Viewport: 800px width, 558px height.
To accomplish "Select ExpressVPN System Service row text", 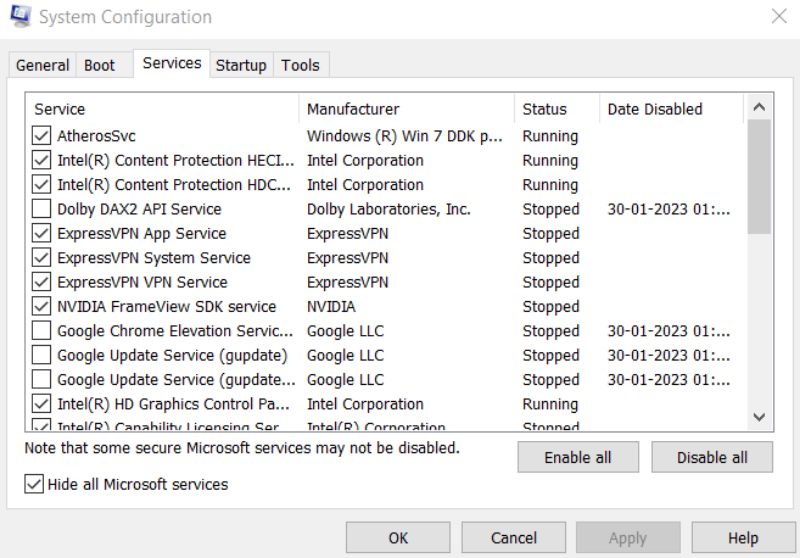I will coord(154,258).
